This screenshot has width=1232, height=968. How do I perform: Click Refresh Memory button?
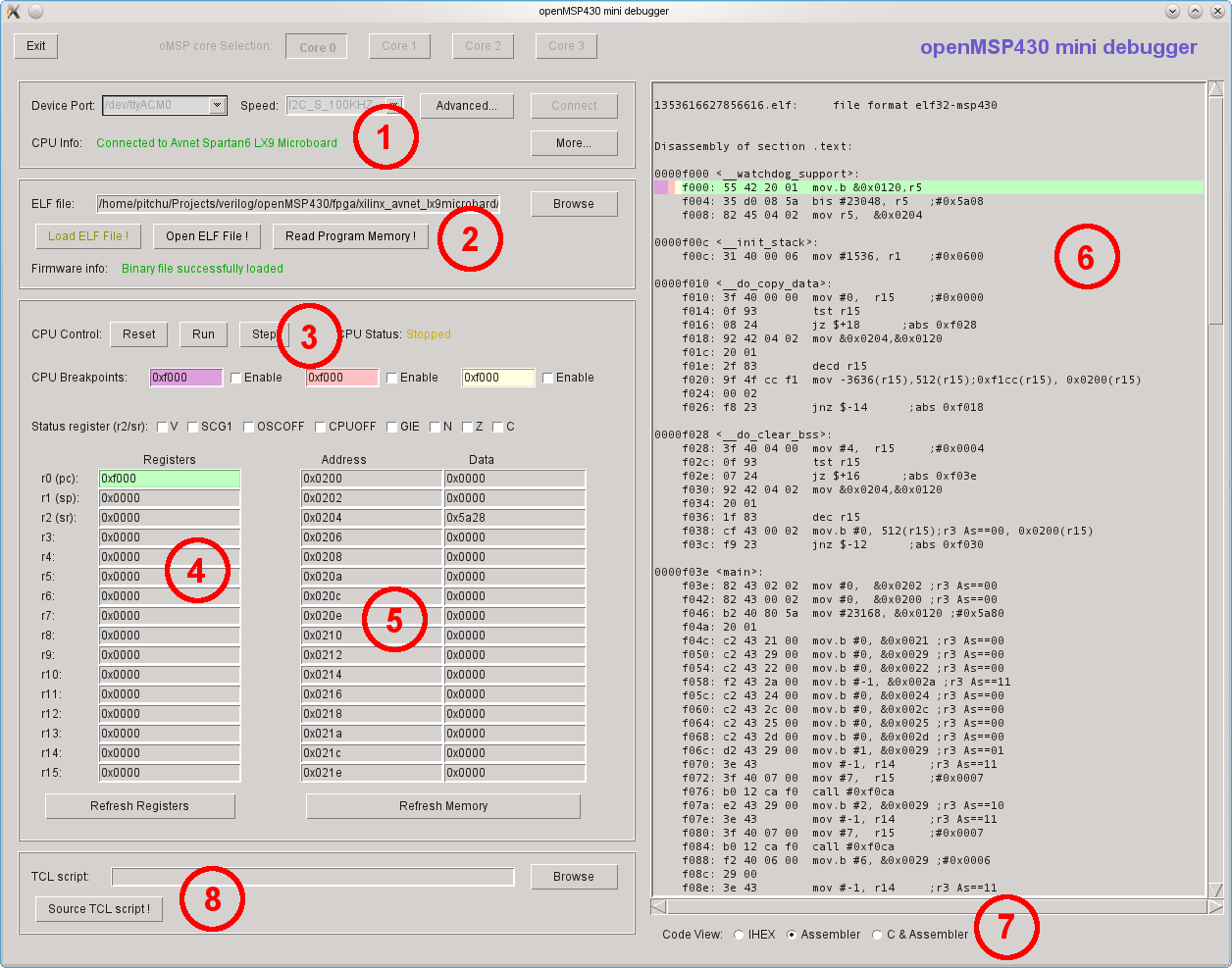(443, 806)
